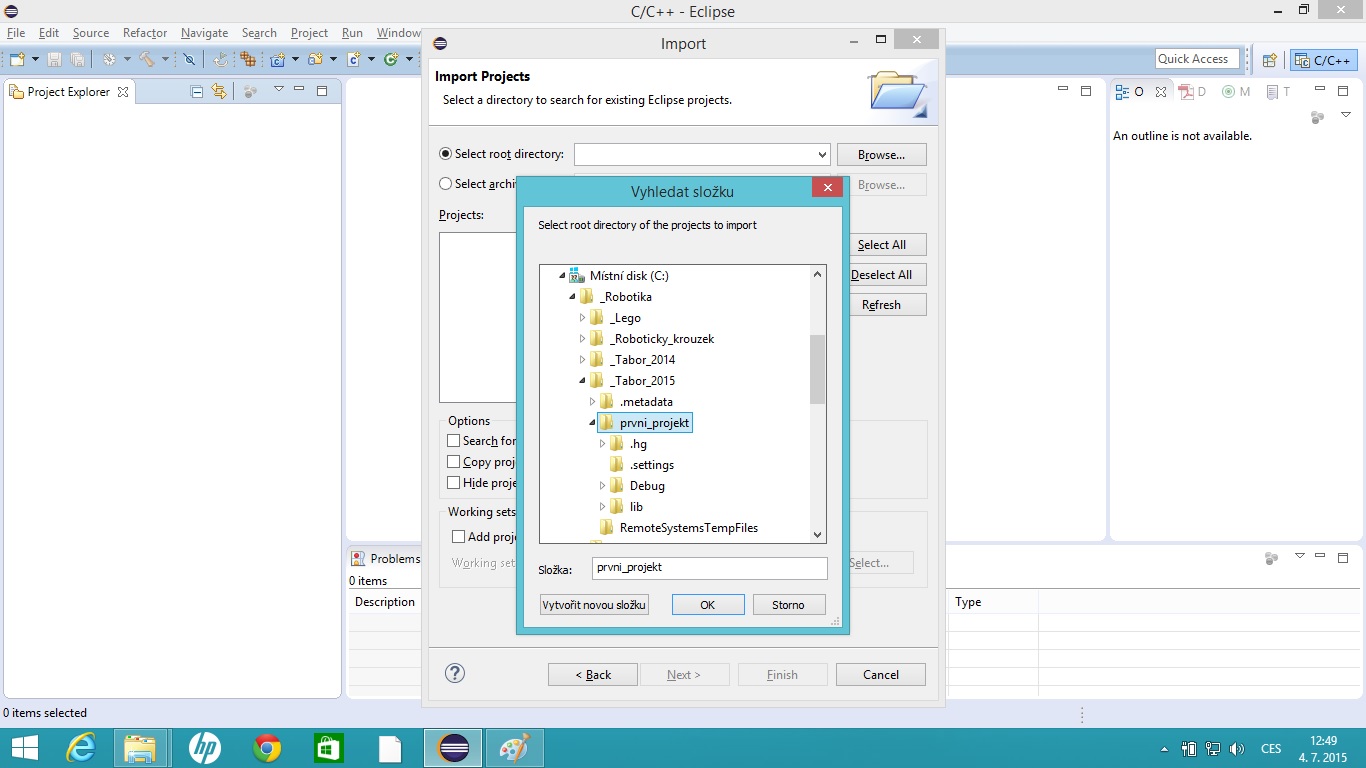Enable 'Copy projects into workspace' checkbox

pos(454,462)
